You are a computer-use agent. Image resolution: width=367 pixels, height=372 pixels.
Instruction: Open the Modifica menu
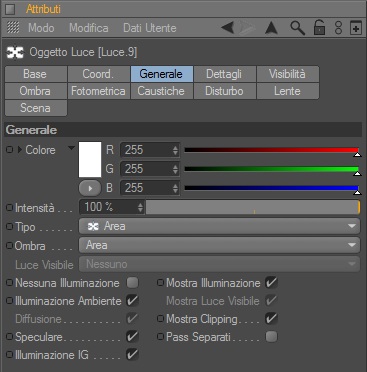89,28
